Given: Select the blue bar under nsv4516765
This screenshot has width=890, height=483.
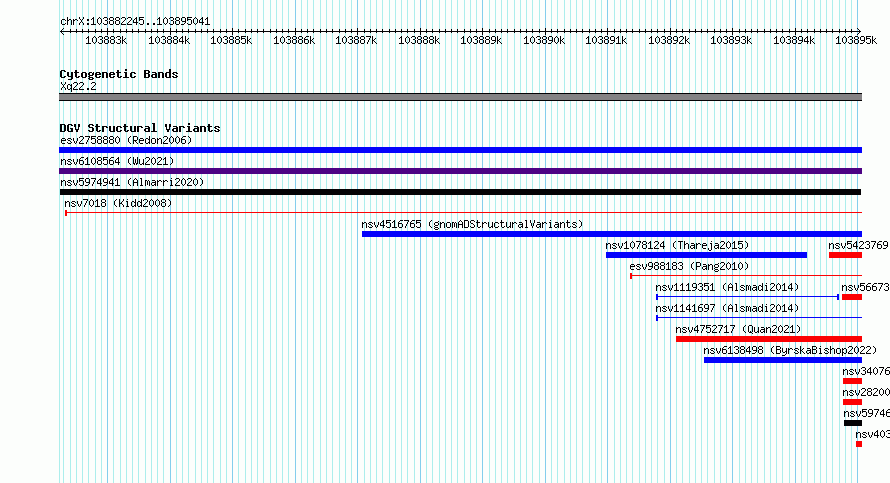Looking at the screenshot, I should tap(612, 234).
